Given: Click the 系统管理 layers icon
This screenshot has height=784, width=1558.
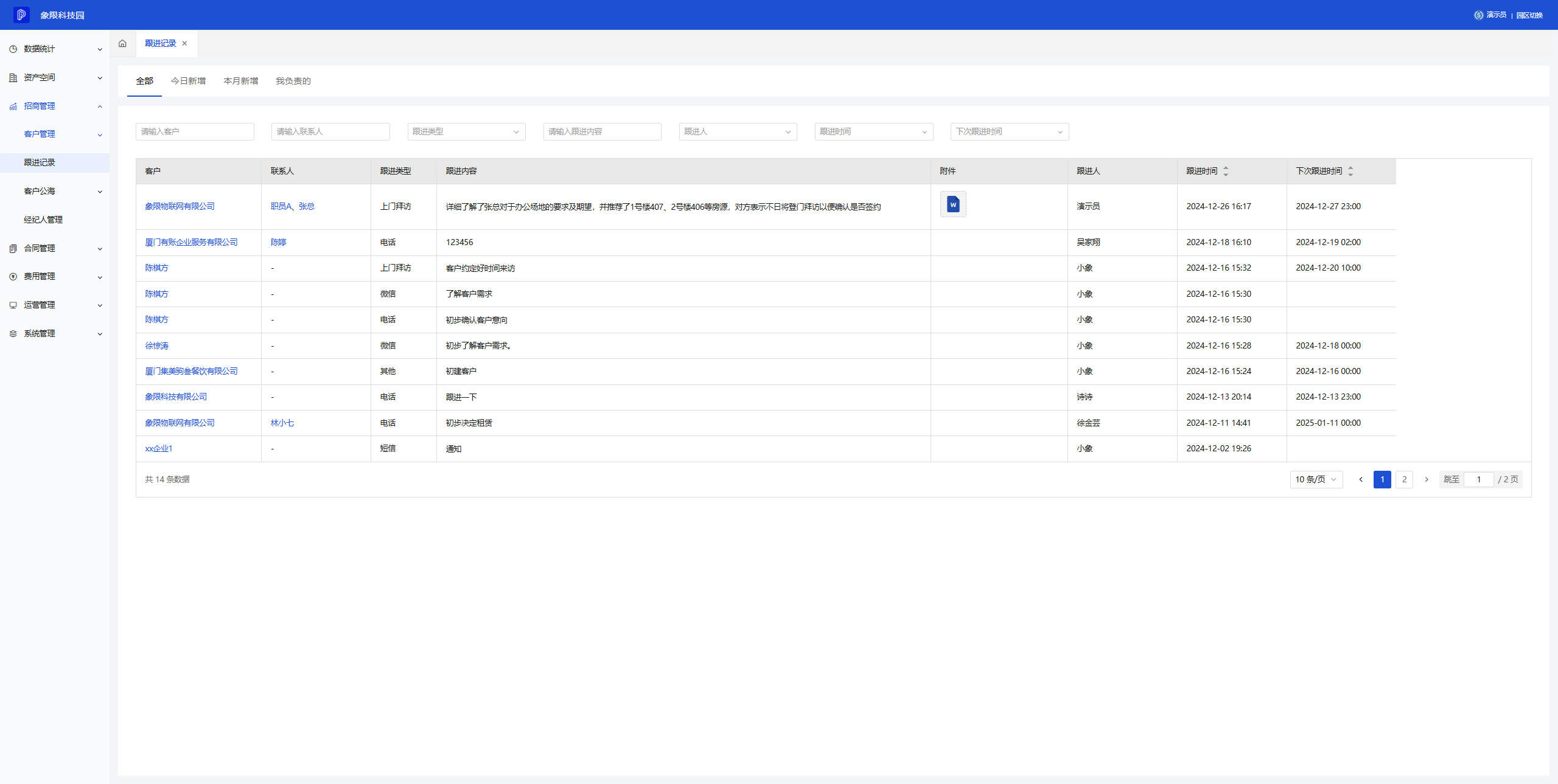Looking at the screenshot, I should coord(13,333).
